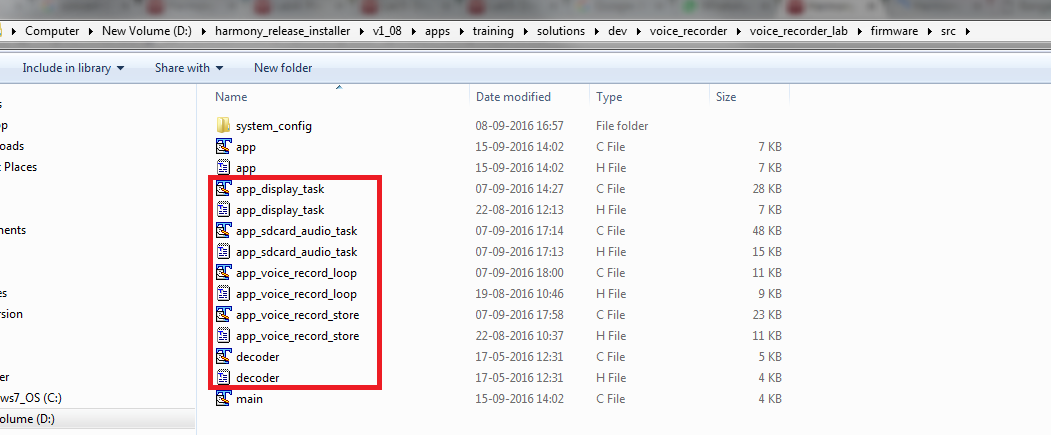Select the app_display_task H file icon
Viewport: 1051px width, 435px height.
[223, 210]
